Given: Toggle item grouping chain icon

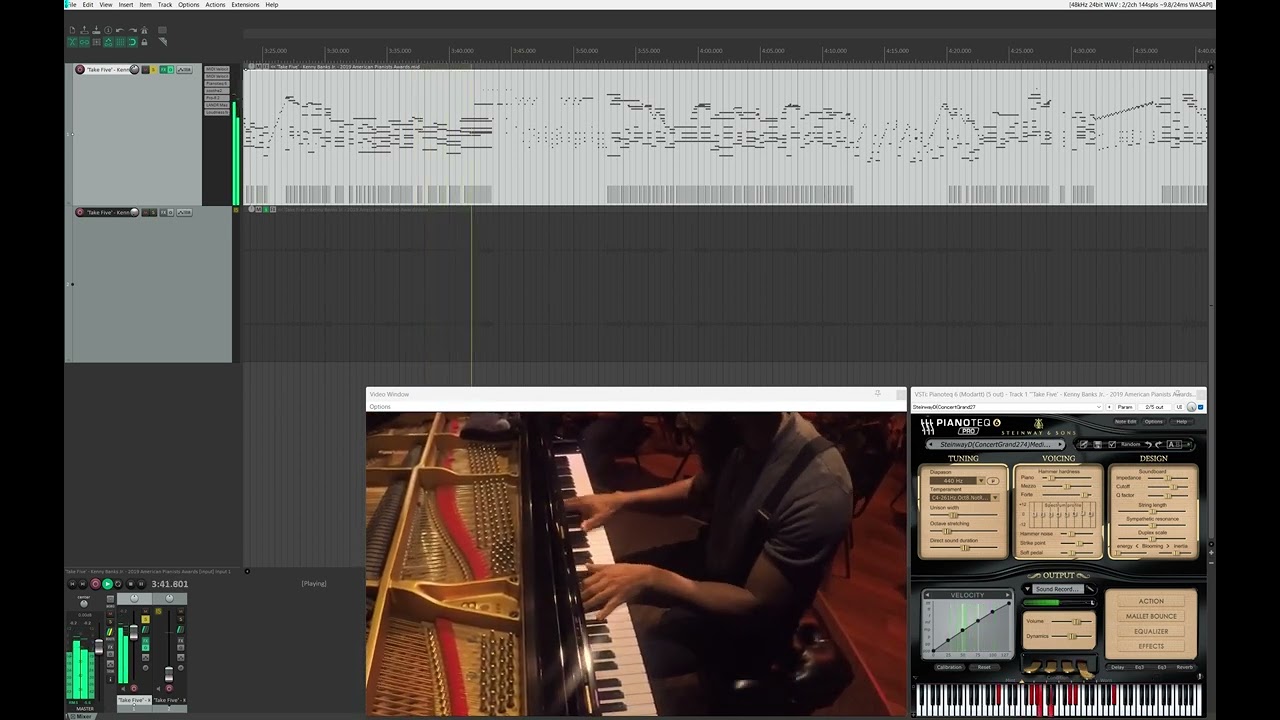Looking at the screenshot, I should point(84,42).
